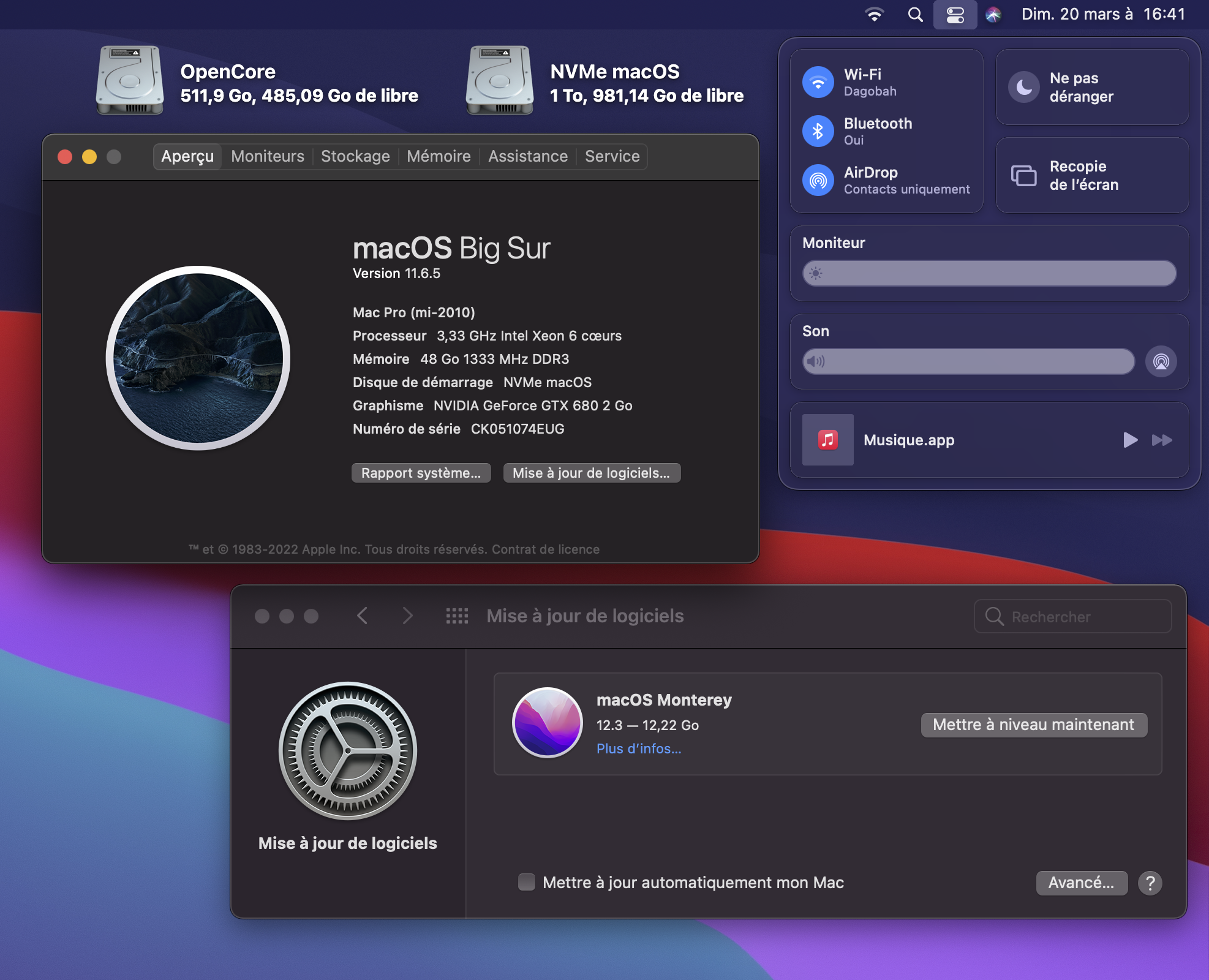Click the Recopie de l'écran icon
This screenshot has height=980, width=1209.
point(1023,176)
